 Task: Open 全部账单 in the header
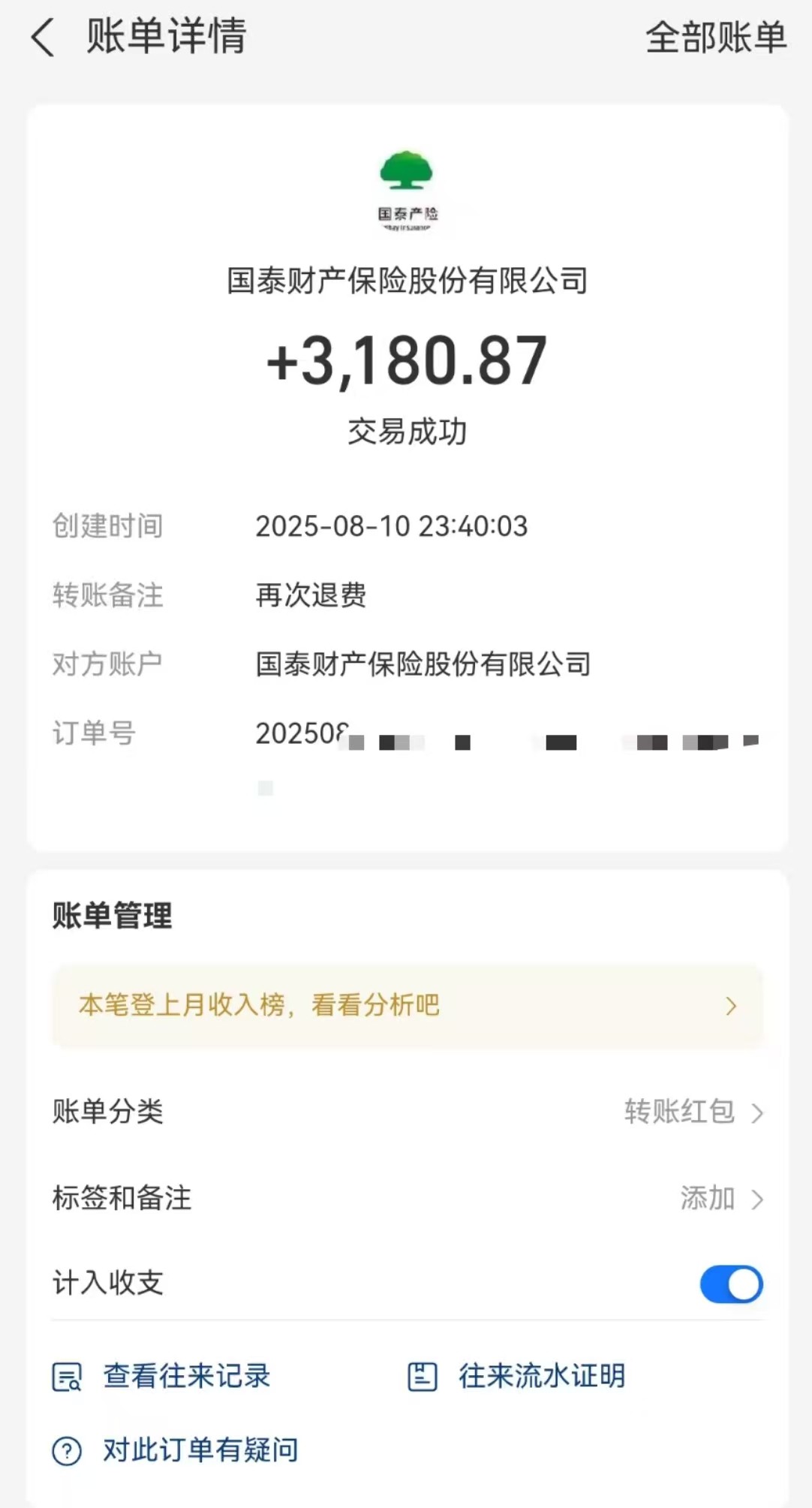click(x=716, y=38)
